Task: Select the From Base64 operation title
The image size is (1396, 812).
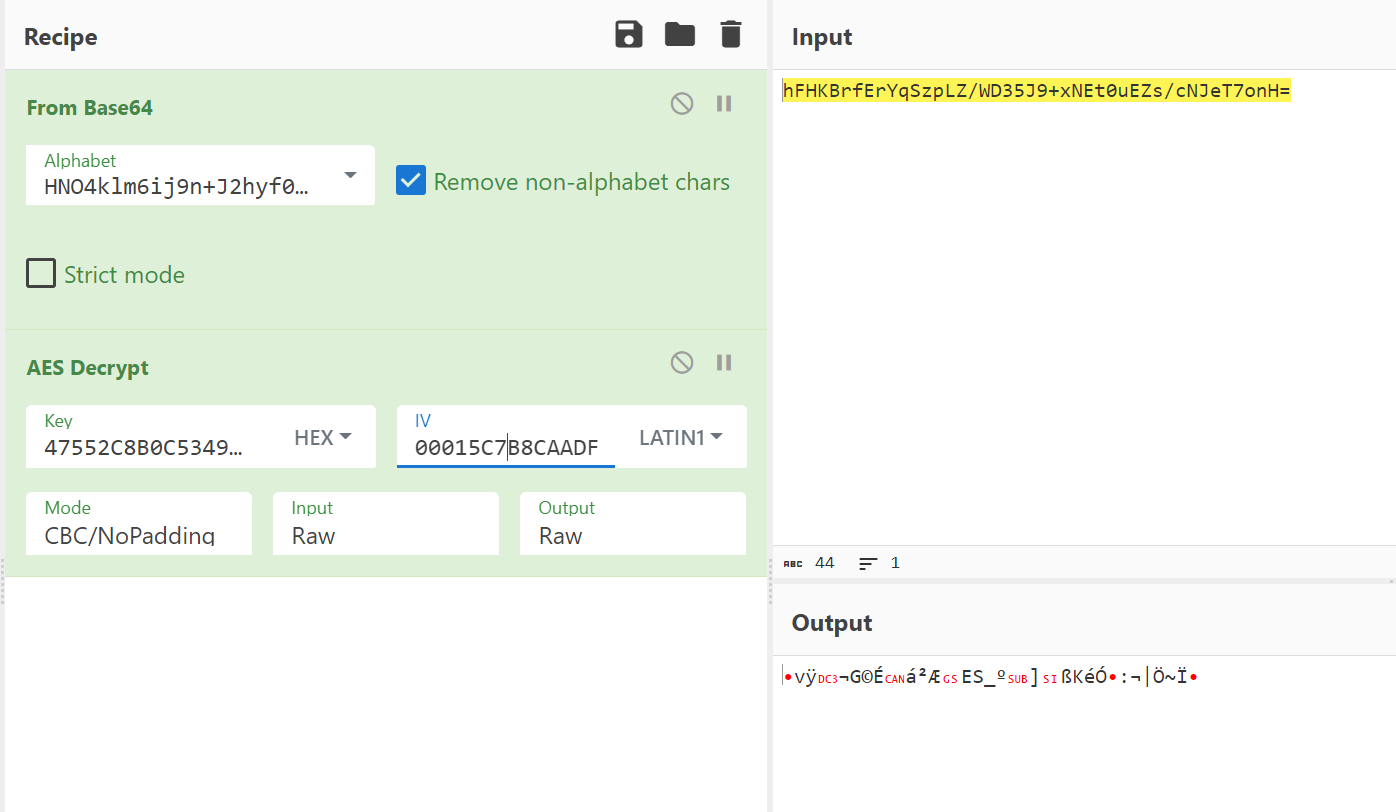Action: tap(90, 108)
